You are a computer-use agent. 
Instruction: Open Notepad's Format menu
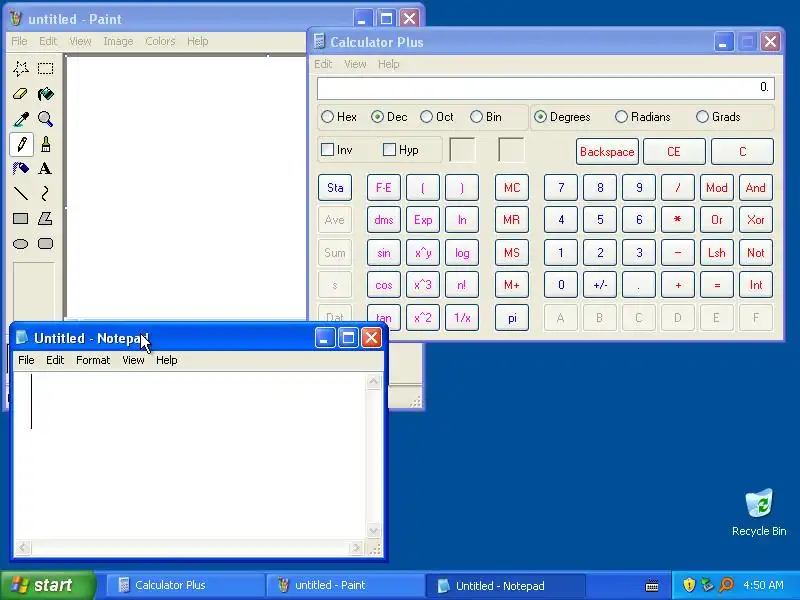[x=93, y=360]
